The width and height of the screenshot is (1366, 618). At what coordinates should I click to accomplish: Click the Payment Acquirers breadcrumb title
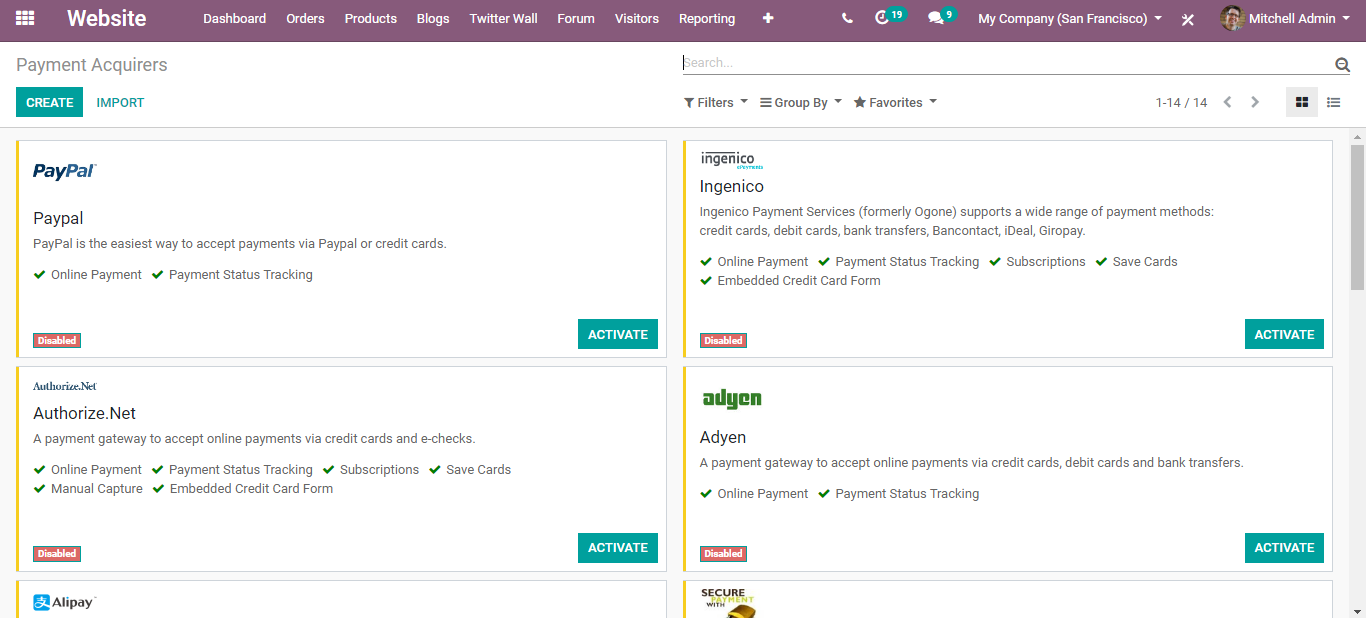pyautogui.click(x=92, y=65)
